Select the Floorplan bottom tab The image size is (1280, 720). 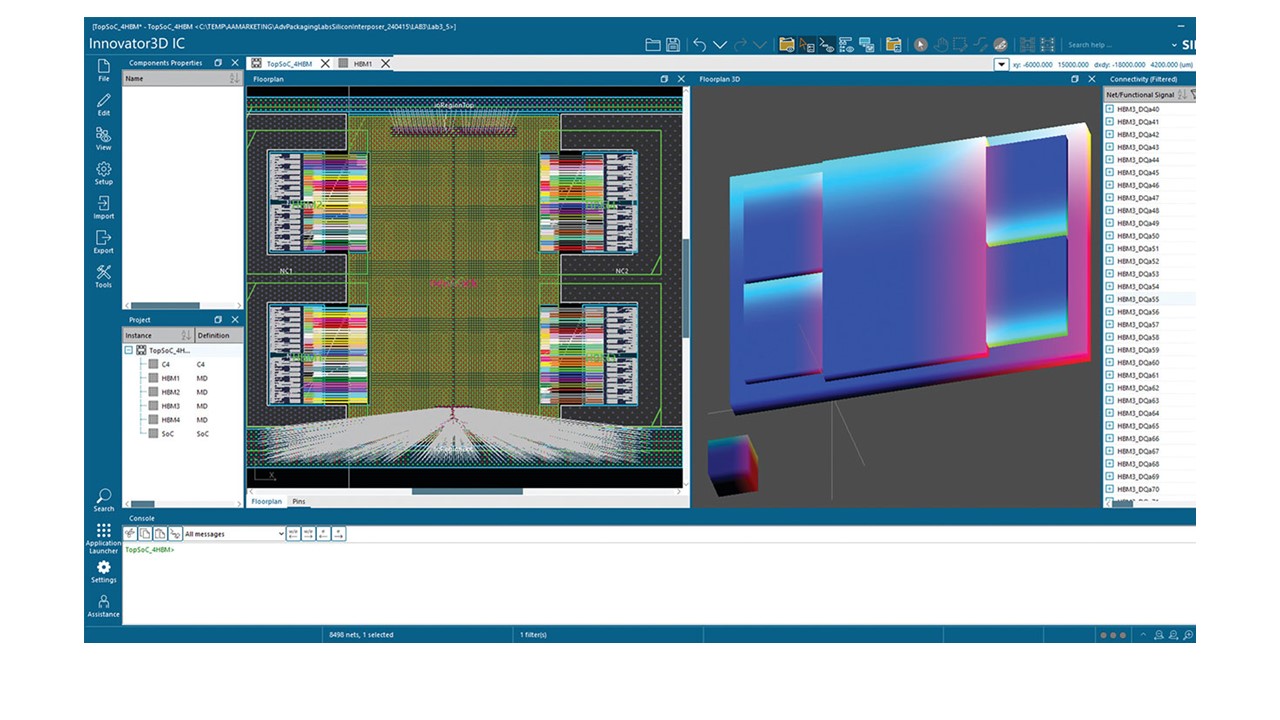click(267, 501)
